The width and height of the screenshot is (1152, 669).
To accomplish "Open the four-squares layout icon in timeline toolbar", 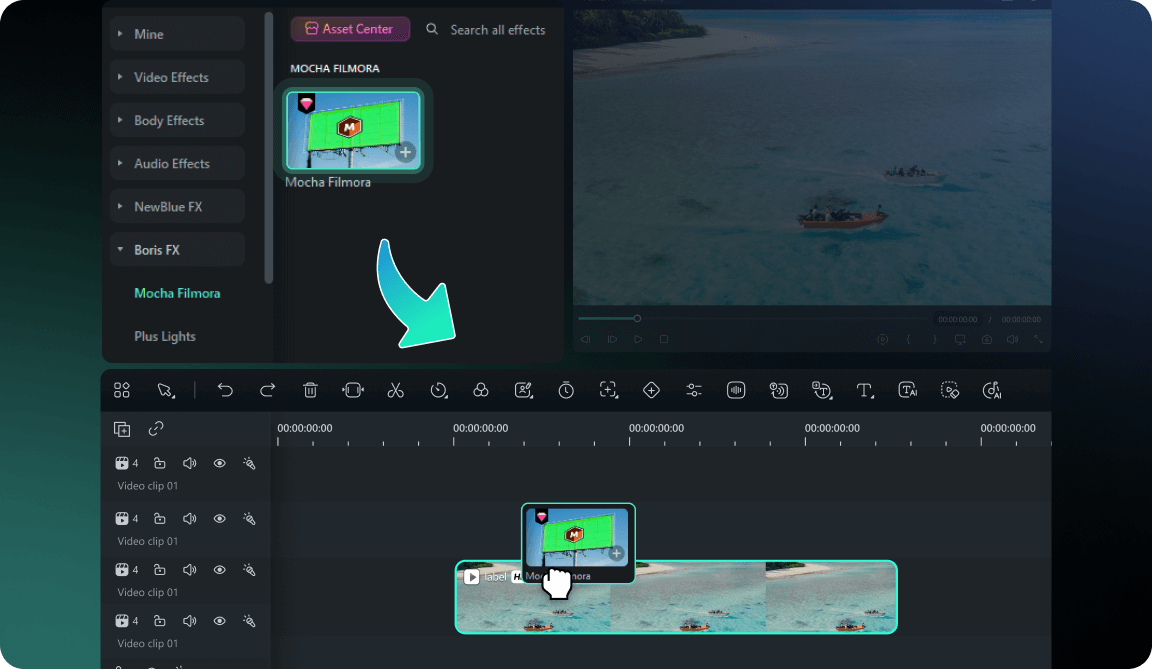I will pyautogui.click(x=122, y=391).
